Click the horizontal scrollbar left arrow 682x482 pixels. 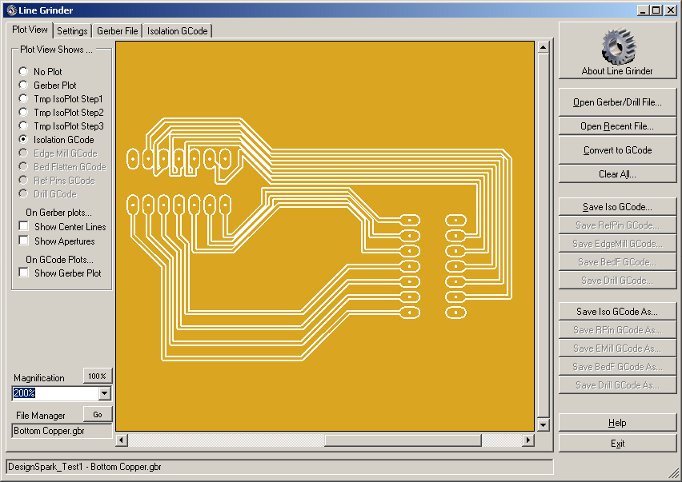[122, 439]
